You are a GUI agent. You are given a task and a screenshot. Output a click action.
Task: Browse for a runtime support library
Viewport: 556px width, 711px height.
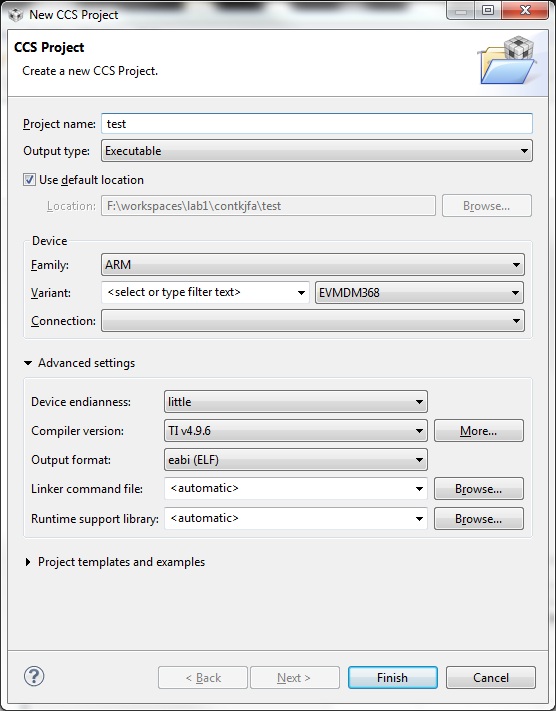478,519
